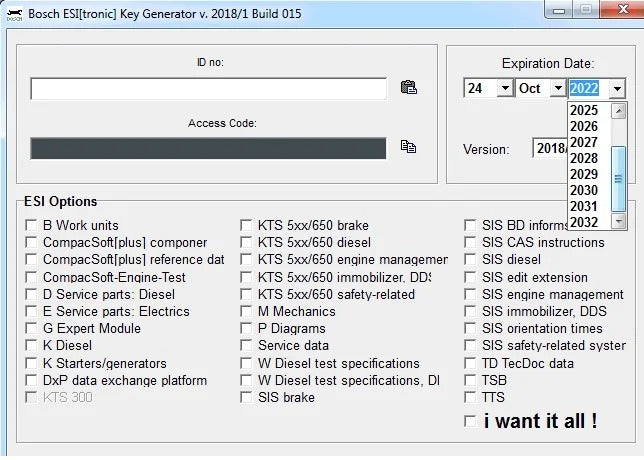This screenshot has width=644, height=460.
Task: Pick 2032 from the year options
Action: (584, 222)
